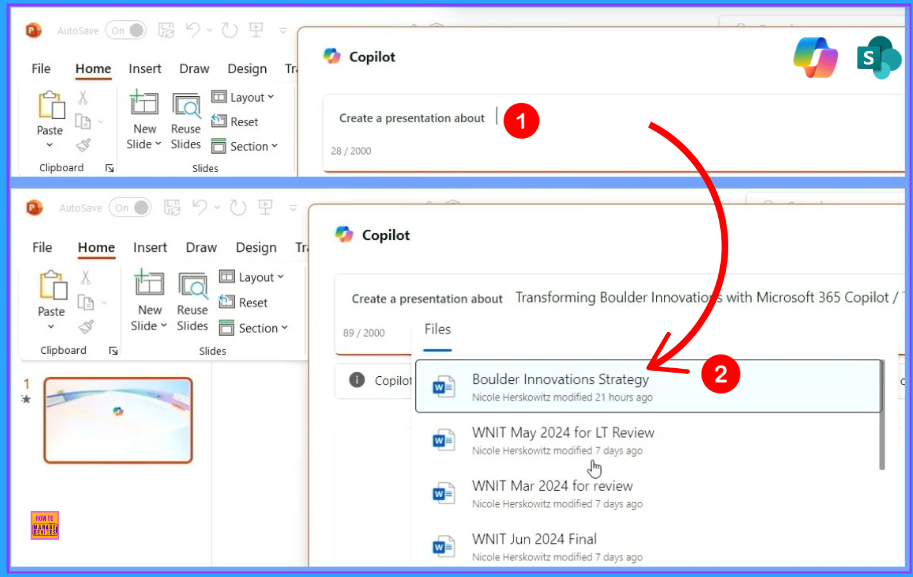913x577 pixels.
Task: Open File menu in the bottom window
Action: pyautogui.click(x=42, y=247)
